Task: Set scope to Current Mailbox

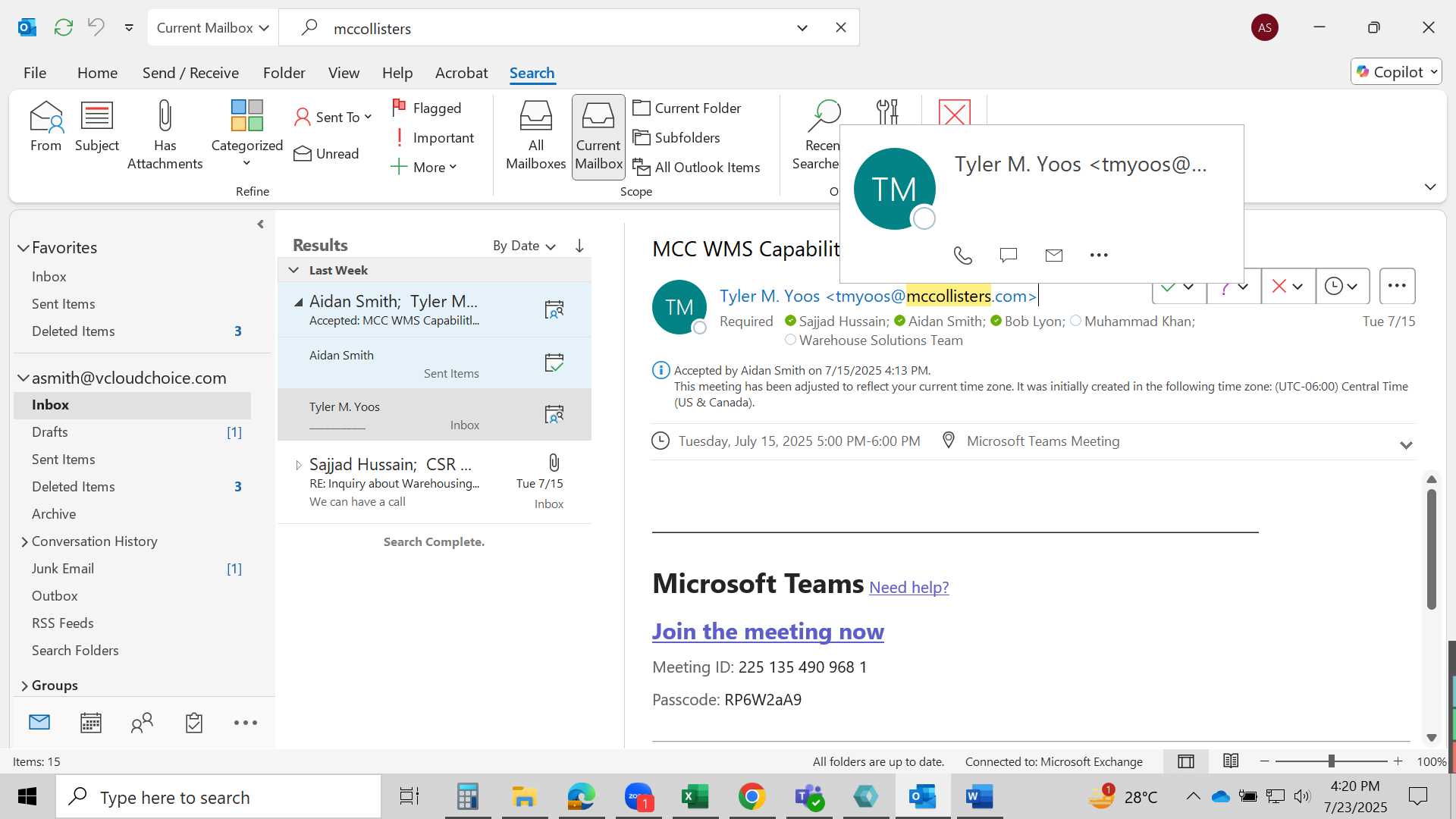Action: [598, 136]
